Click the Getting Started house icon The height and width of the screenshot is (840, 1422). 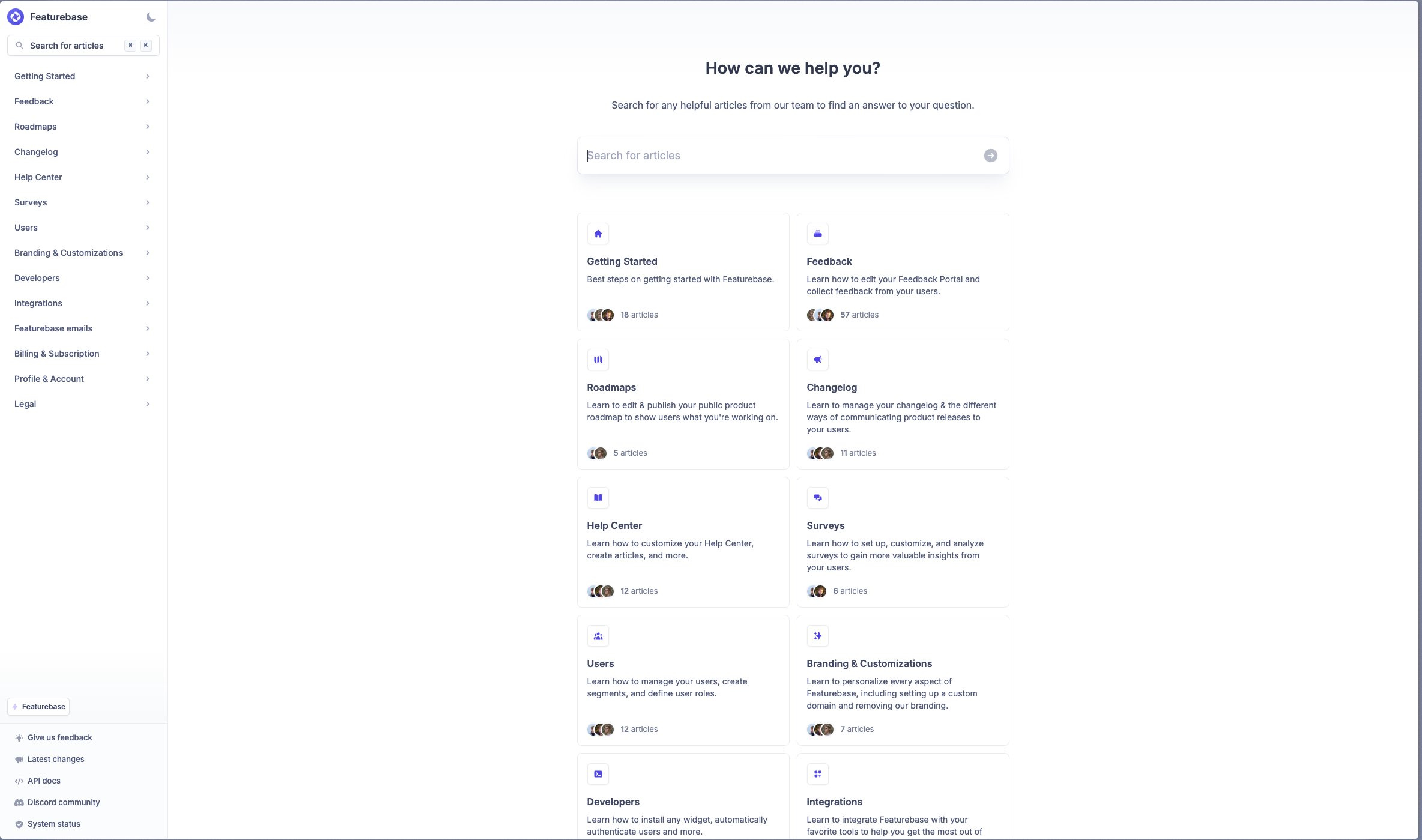598,234
